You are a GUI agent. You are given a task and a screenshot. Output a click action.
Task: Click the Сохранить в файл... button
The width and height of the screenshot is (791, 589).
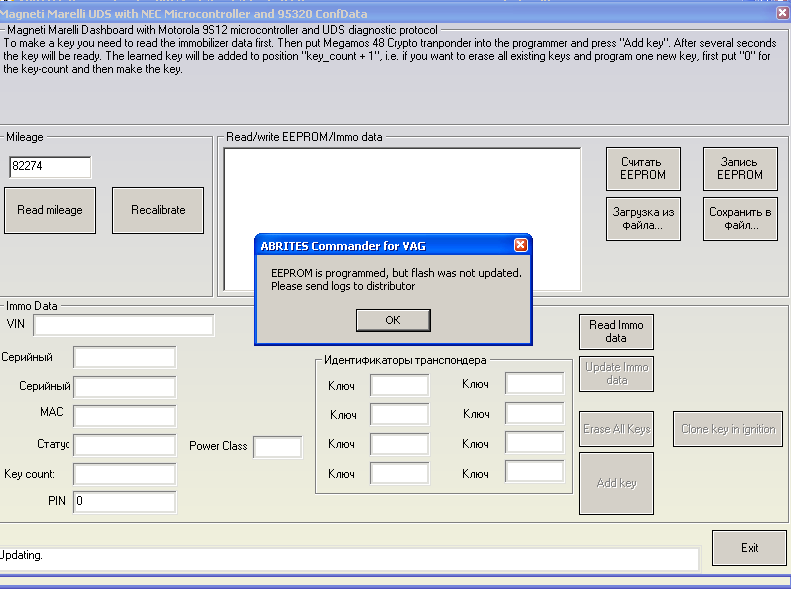click(x=740, y=218)
